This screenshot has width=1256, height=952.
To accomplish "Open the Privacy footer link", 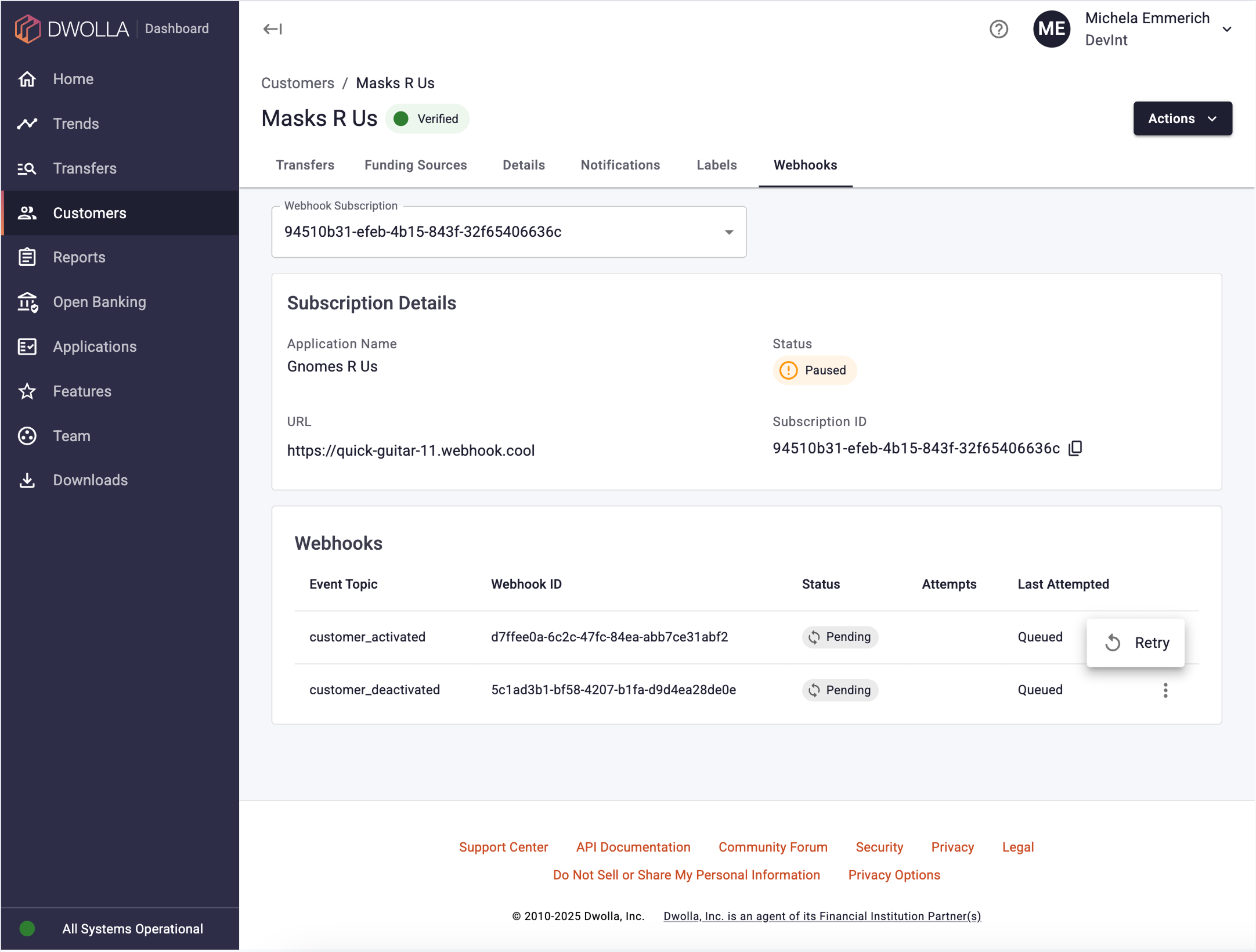I will click(x=952, y=847).
